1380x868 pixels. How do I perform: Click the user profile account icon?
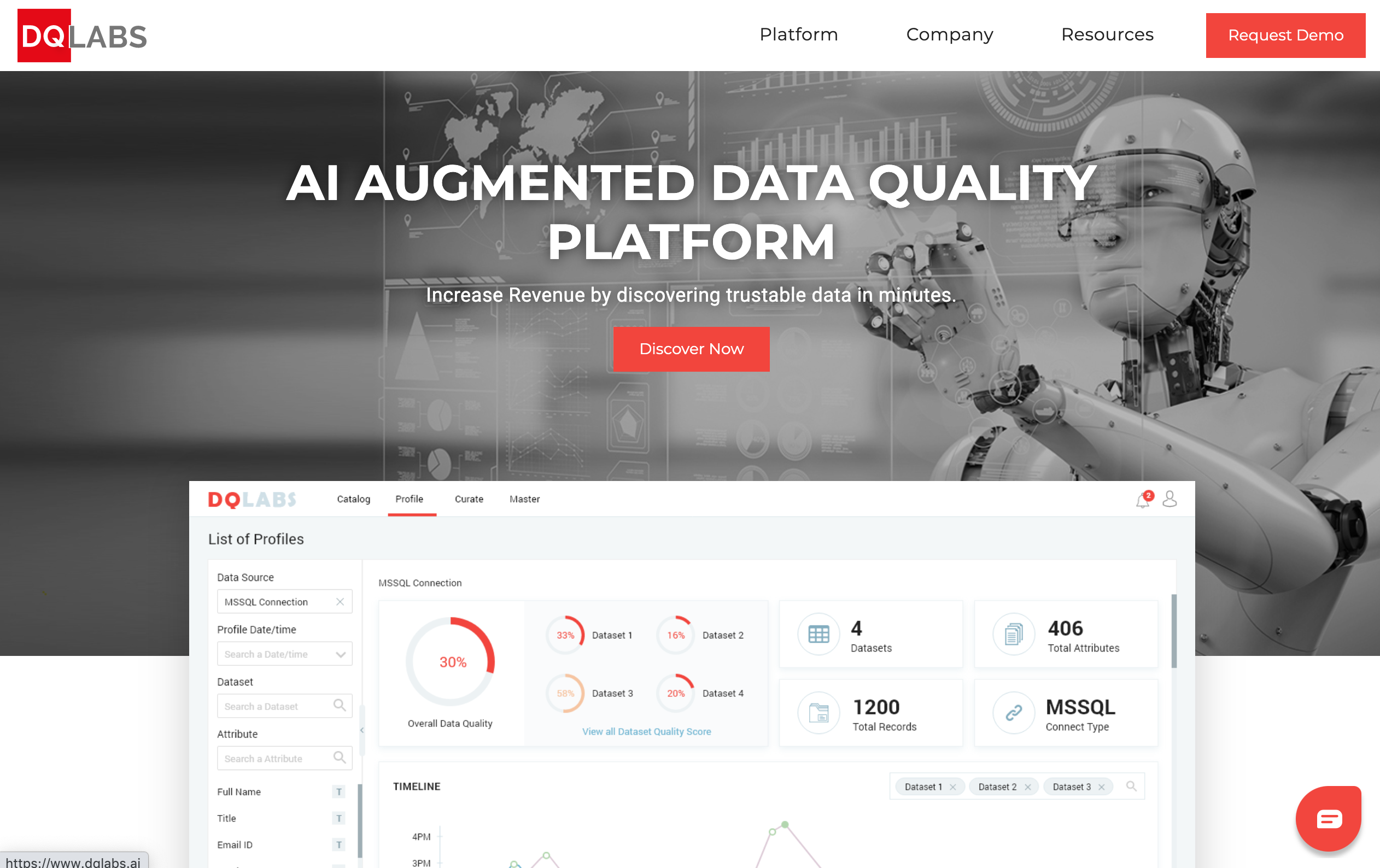click(x=1170, y=498)
